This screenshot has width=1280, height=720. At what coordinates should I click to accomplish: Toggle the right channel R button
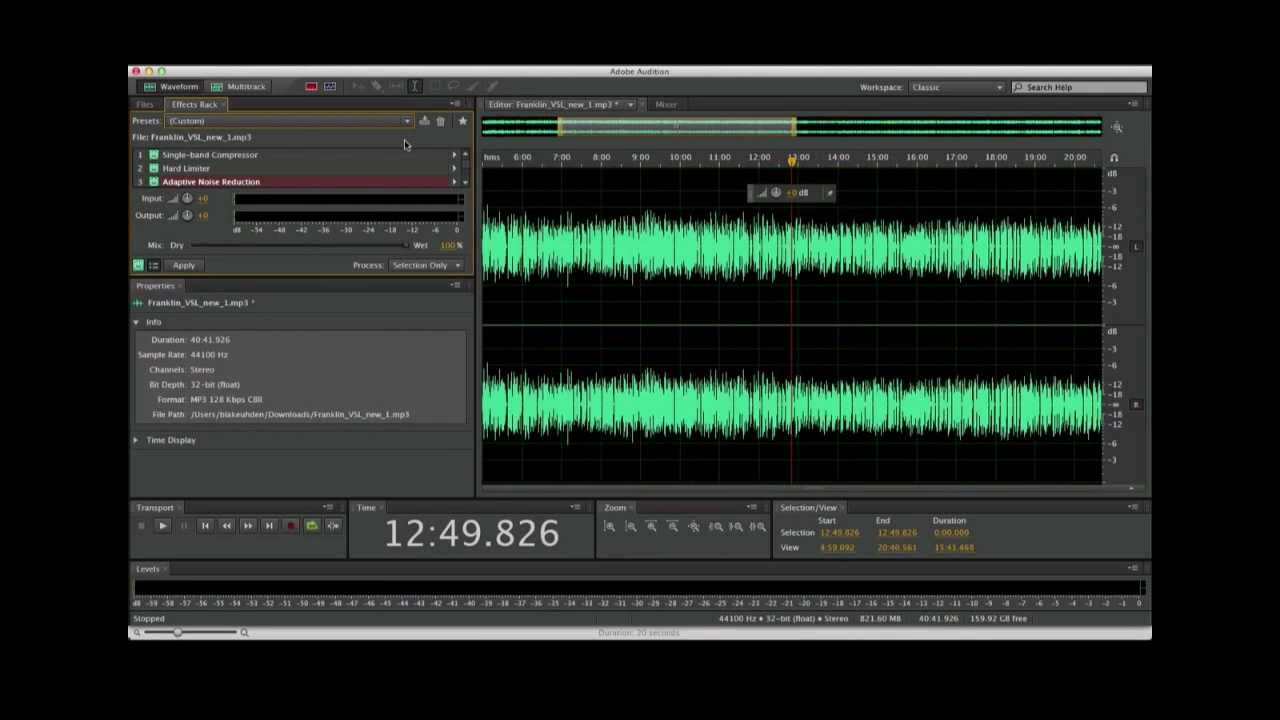1136,405
